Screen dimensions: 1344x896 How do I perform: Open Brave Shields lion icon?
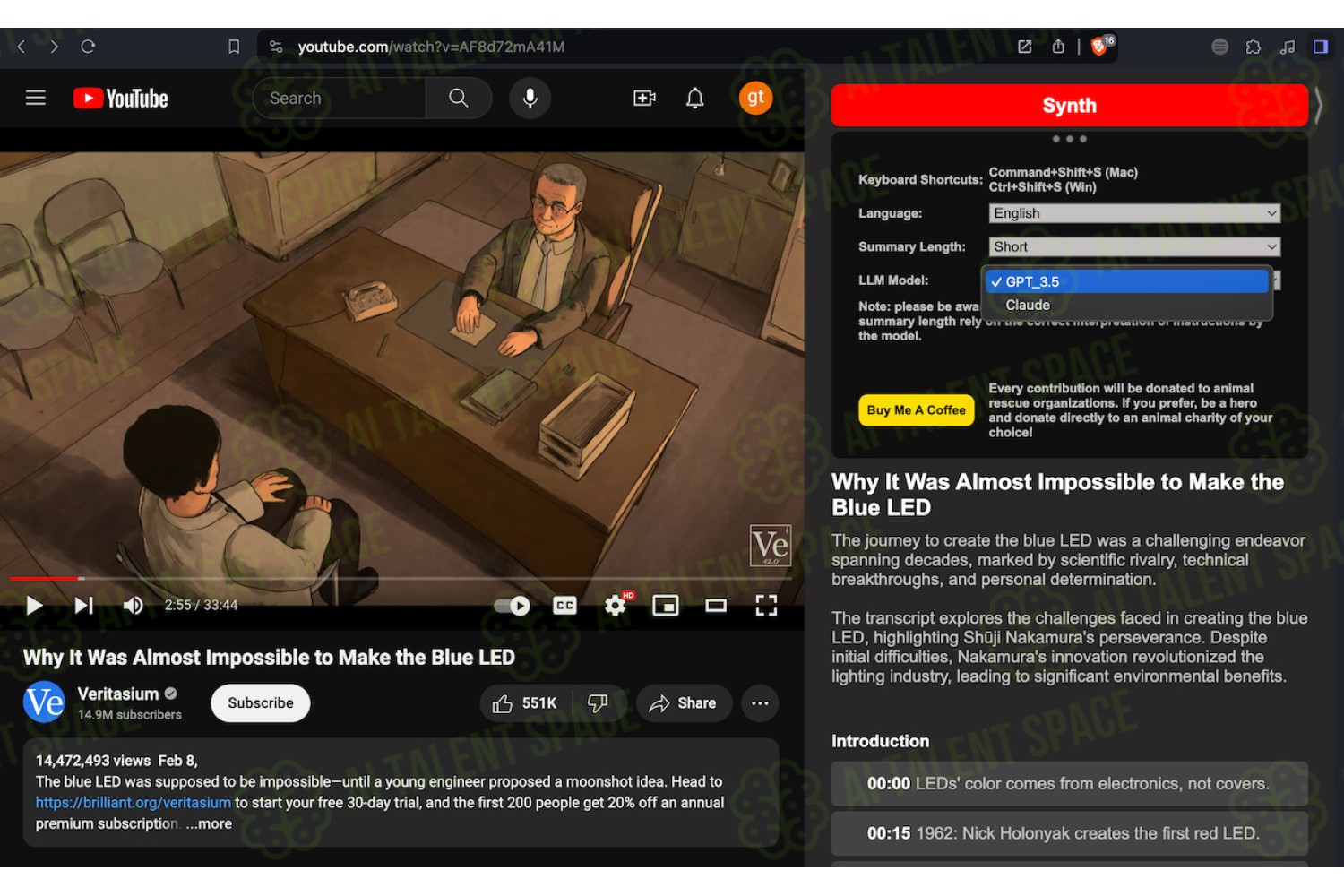pyautogui.click(x=1100, y=46)
